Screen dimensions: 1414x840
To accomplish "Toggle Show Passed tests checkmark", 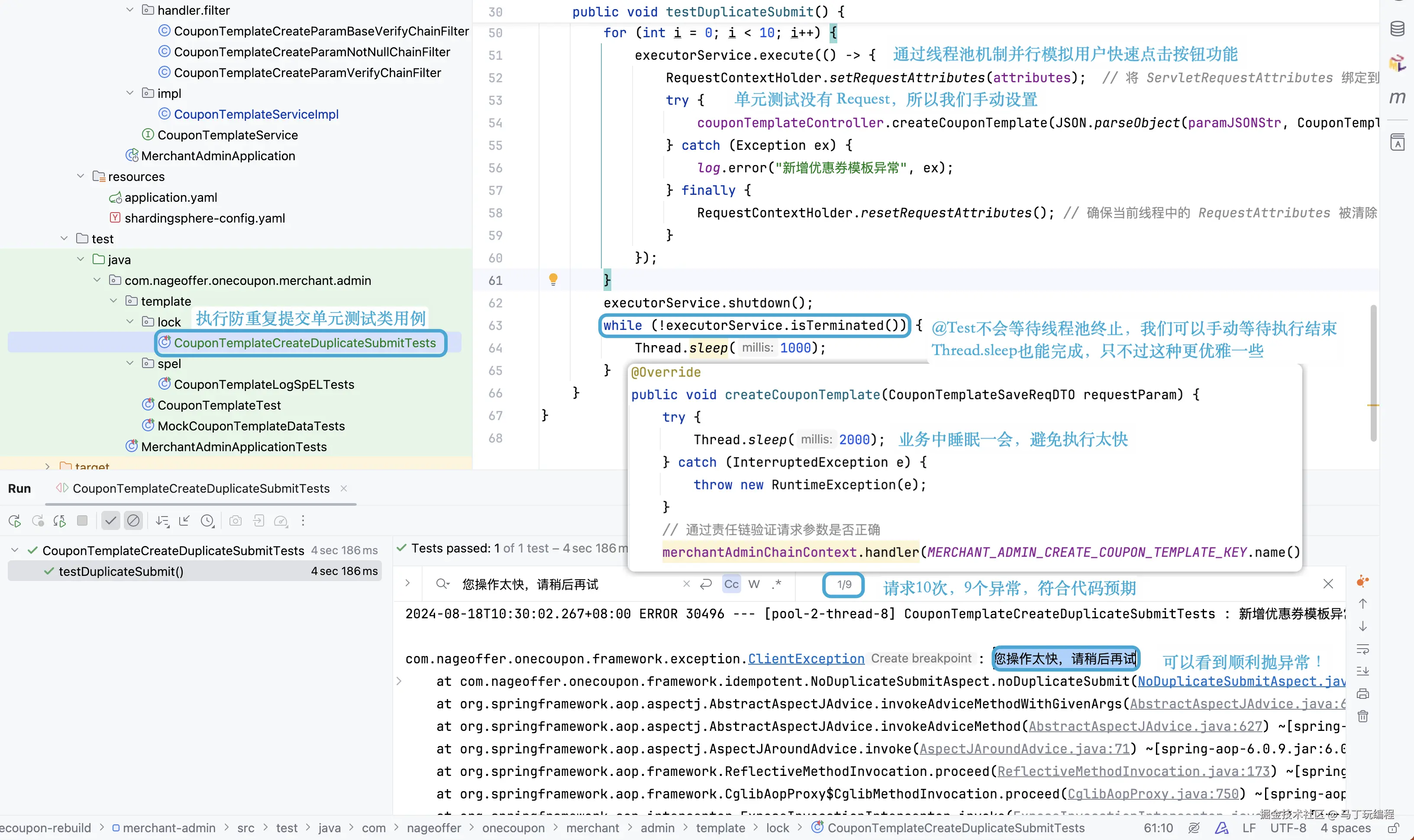I will (111, 521).
